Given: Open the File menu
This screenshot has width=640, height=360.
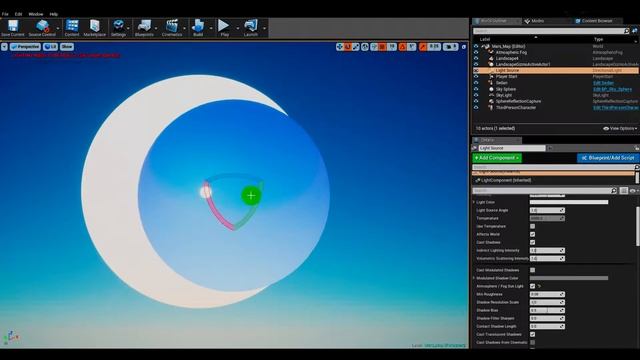Looking at the screenshot, I should (5, 14).
